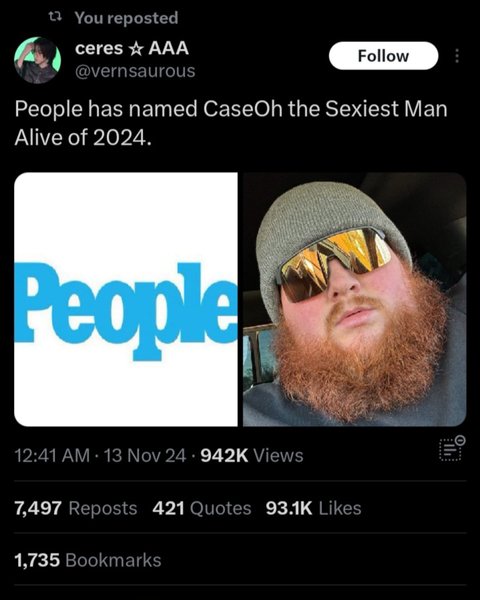Open the three-dot more options menu

pos(456,56)
